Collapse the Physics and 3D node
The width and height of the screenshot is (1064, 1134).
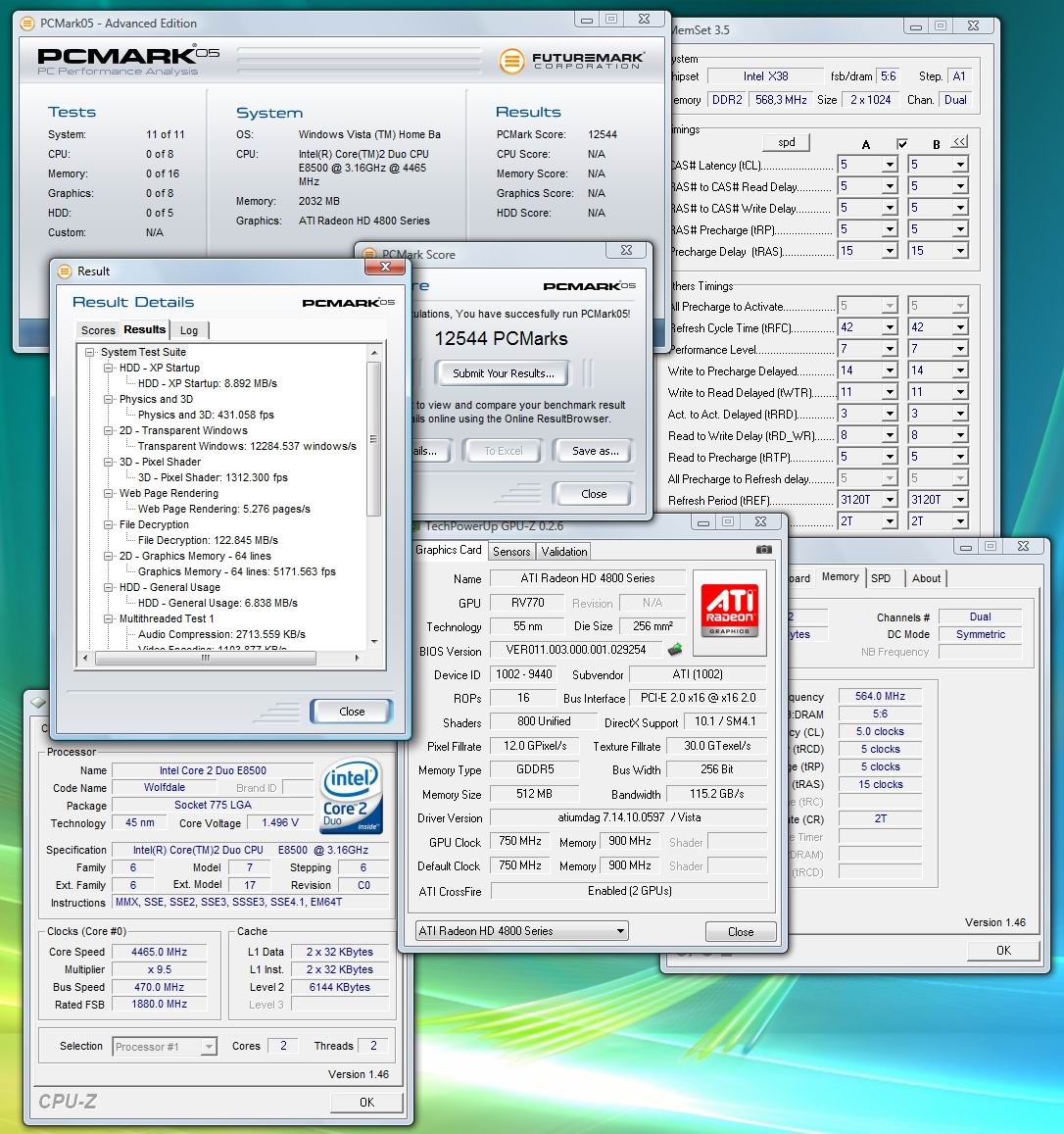point(109,399)
